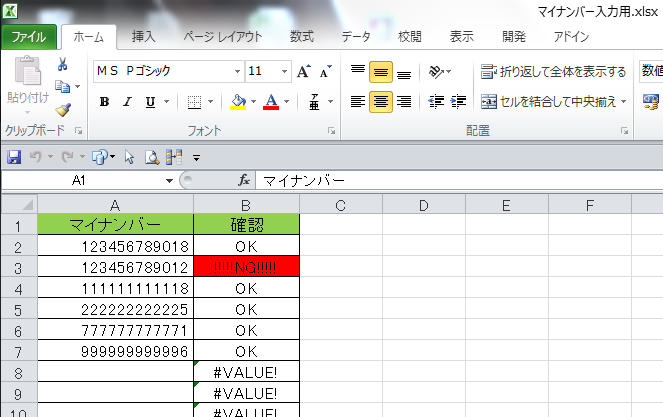The image size is (663, 417).
Task: Click セルを結合して中央揃え merge button
Action: 553,101
